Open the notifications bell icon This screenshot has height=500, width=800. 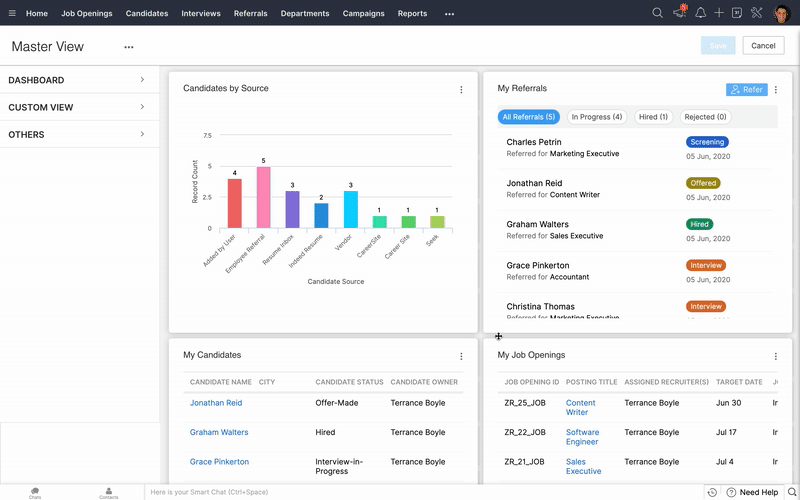point(701,13)
